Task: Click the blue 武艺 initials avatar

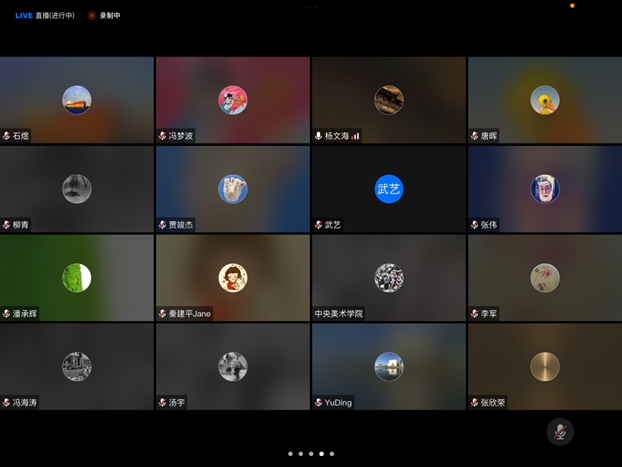Action: pos(389,189)
